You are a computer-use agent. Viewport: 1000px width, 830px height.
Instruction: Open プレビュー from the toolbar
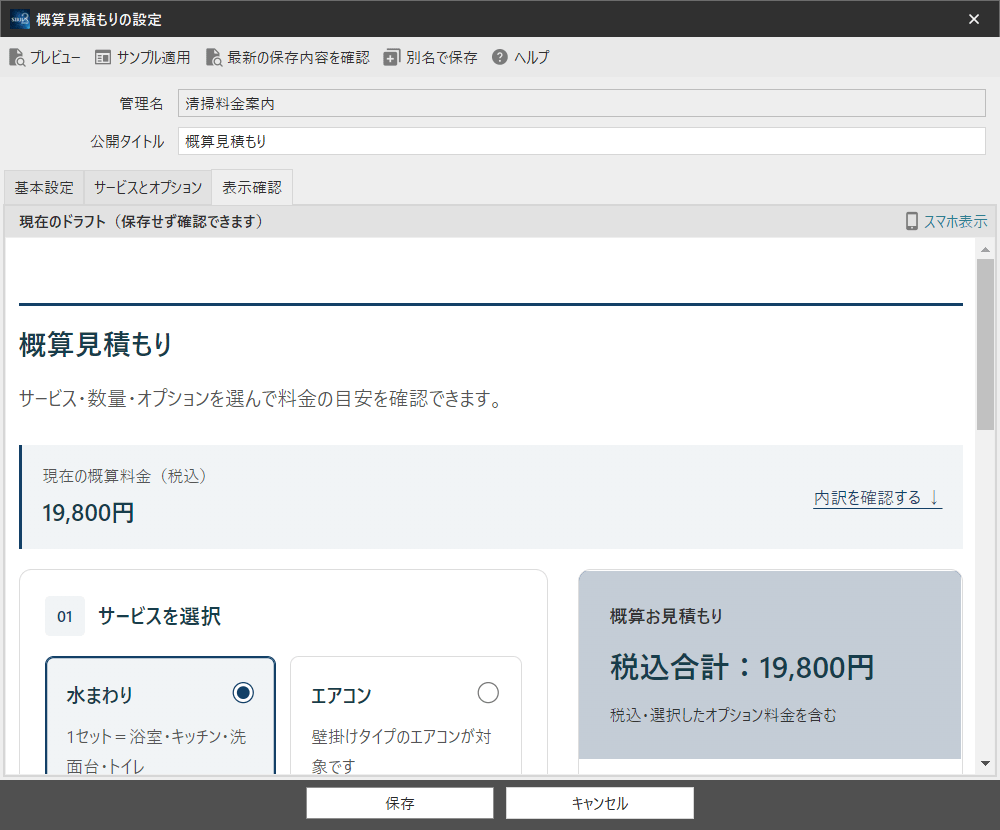(55, 57)
